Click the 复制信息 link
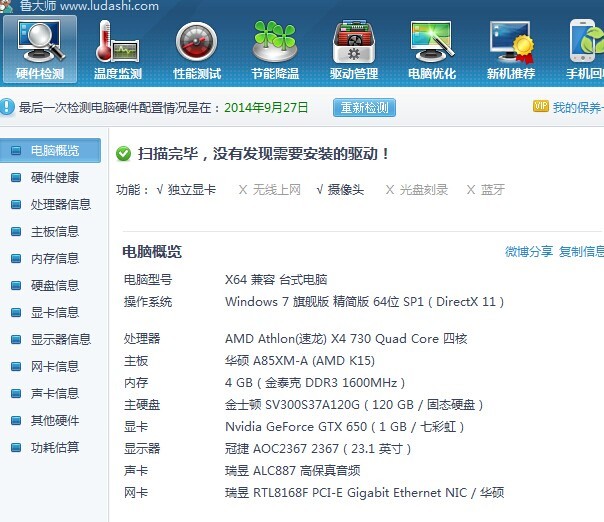The image size is (604, 522). 582,252
